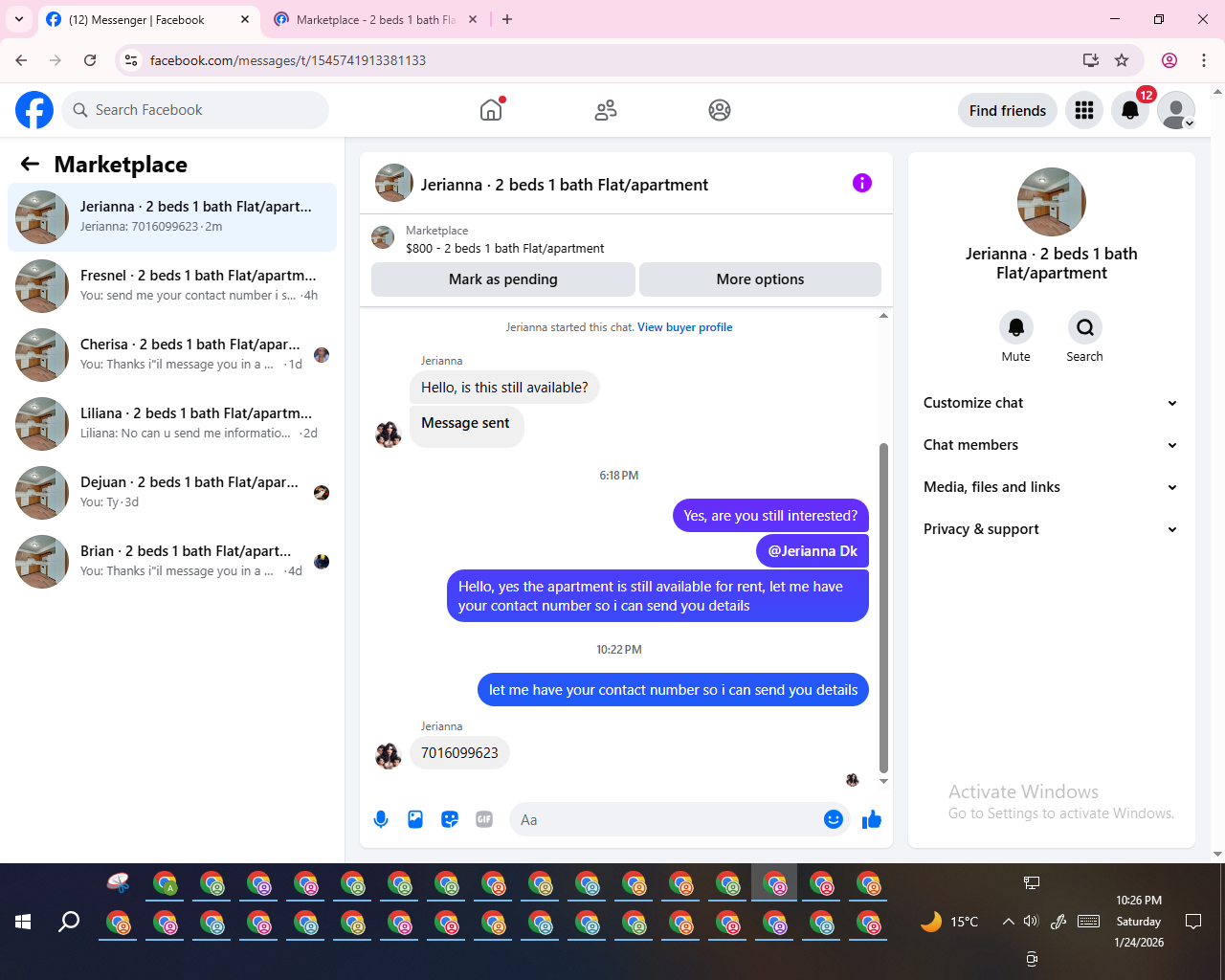This screenshot has height=980, width=1225.
Task: Open the View buyer profile link
Action: pyautogui.click(x=685, y=327)
